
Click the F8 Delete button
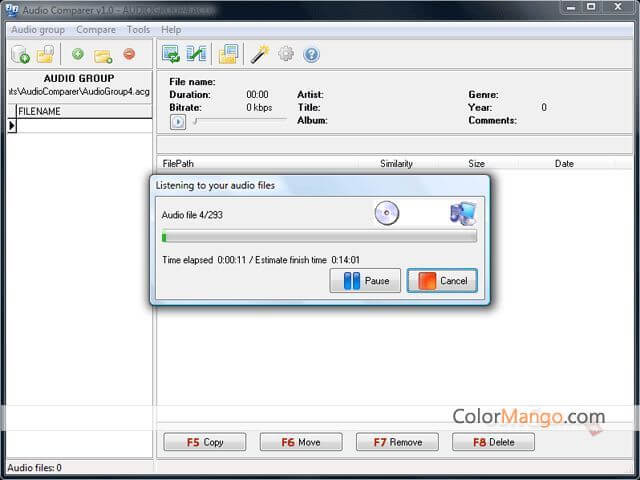[x=493, y=442]
